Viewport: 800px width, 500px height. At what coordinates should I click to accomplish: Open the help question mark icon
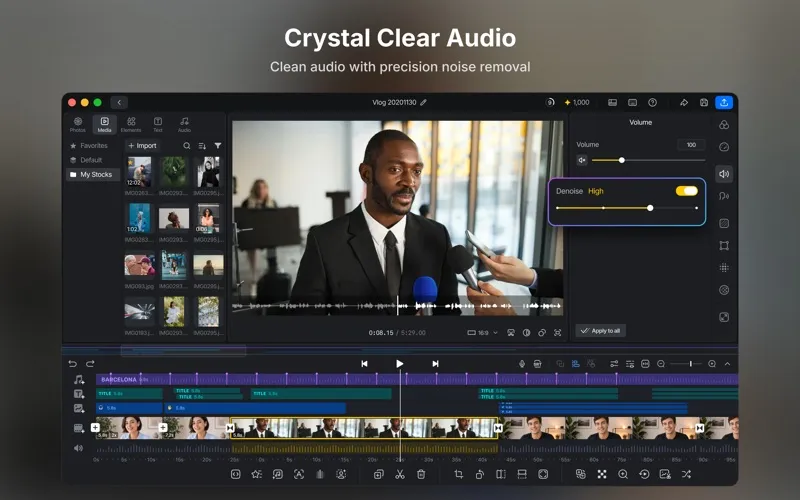point(653,103)
